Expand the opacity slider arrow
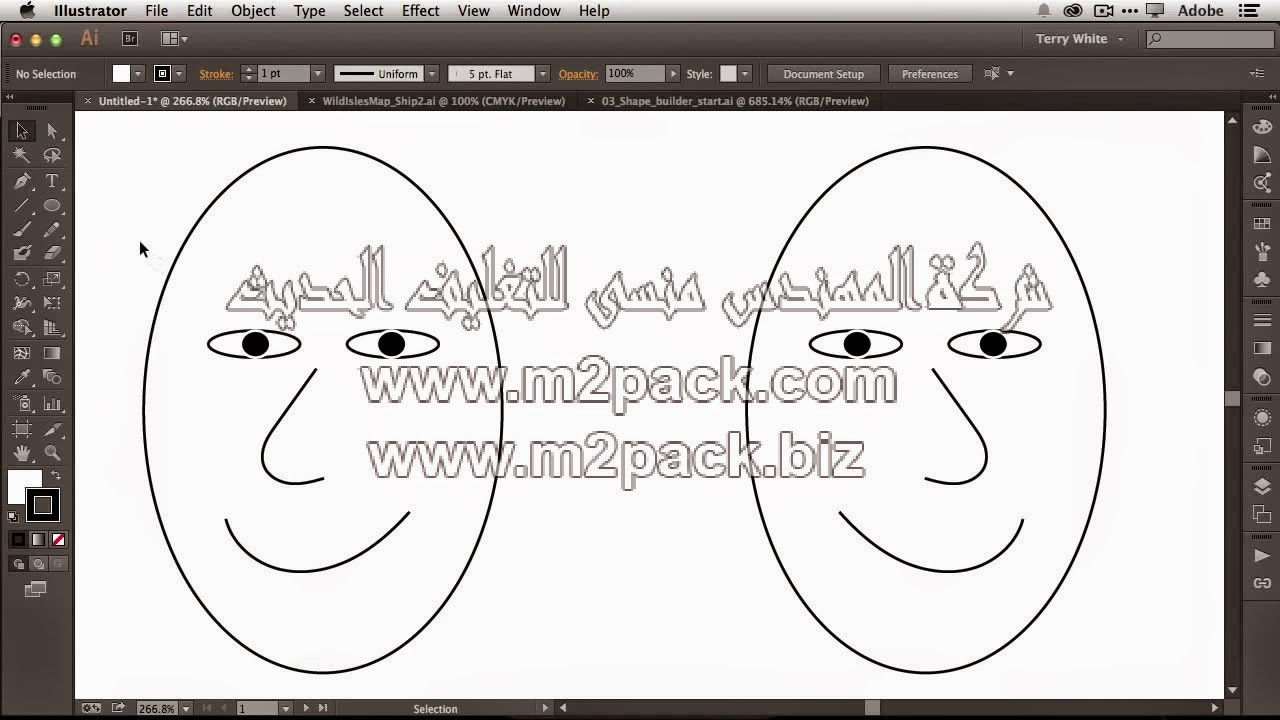The image size is (1280, 720). click(x=673, y=74)
